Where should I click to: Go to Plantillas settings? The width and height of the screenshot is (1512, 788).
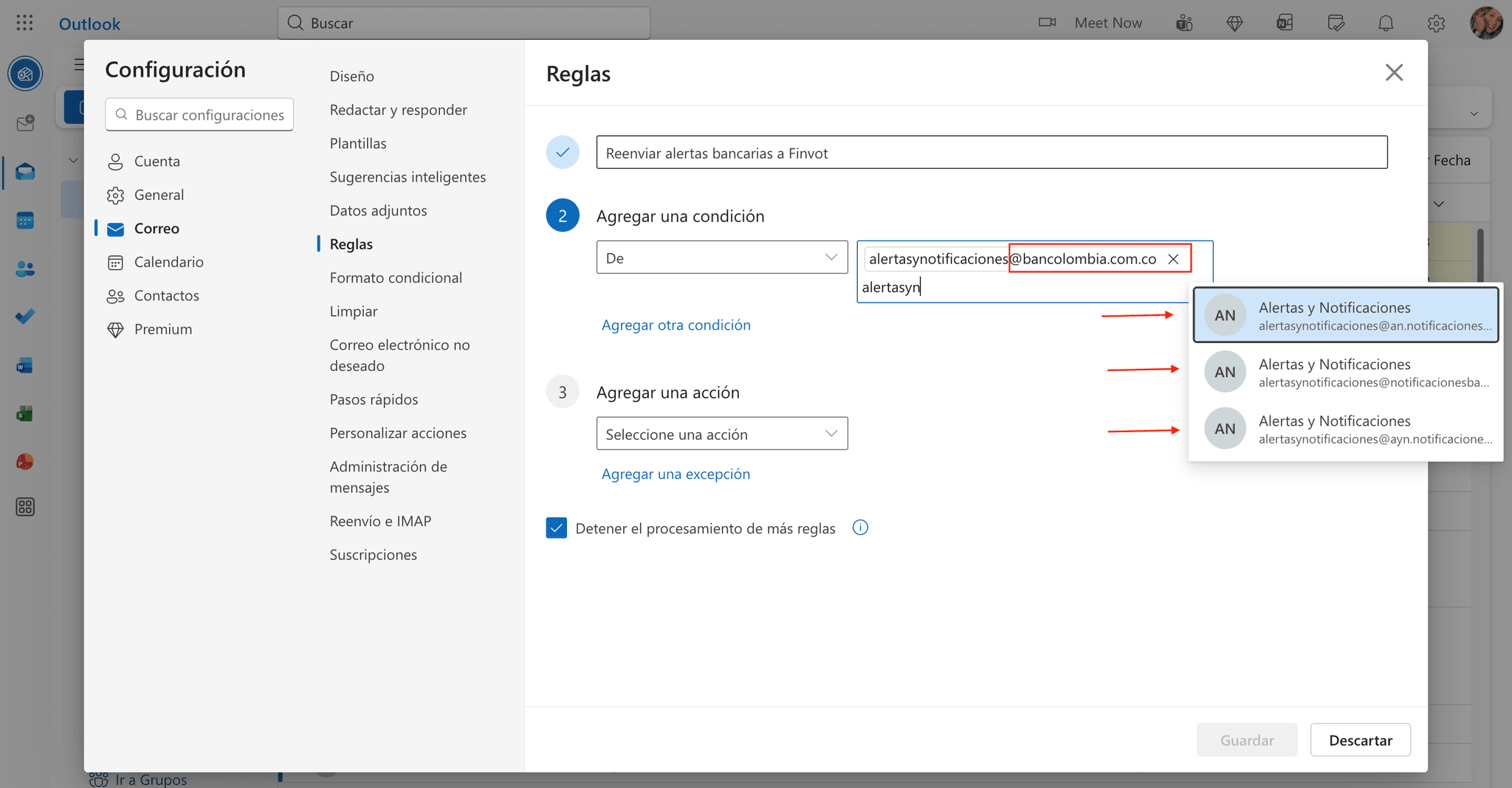[x=358, y=143]
